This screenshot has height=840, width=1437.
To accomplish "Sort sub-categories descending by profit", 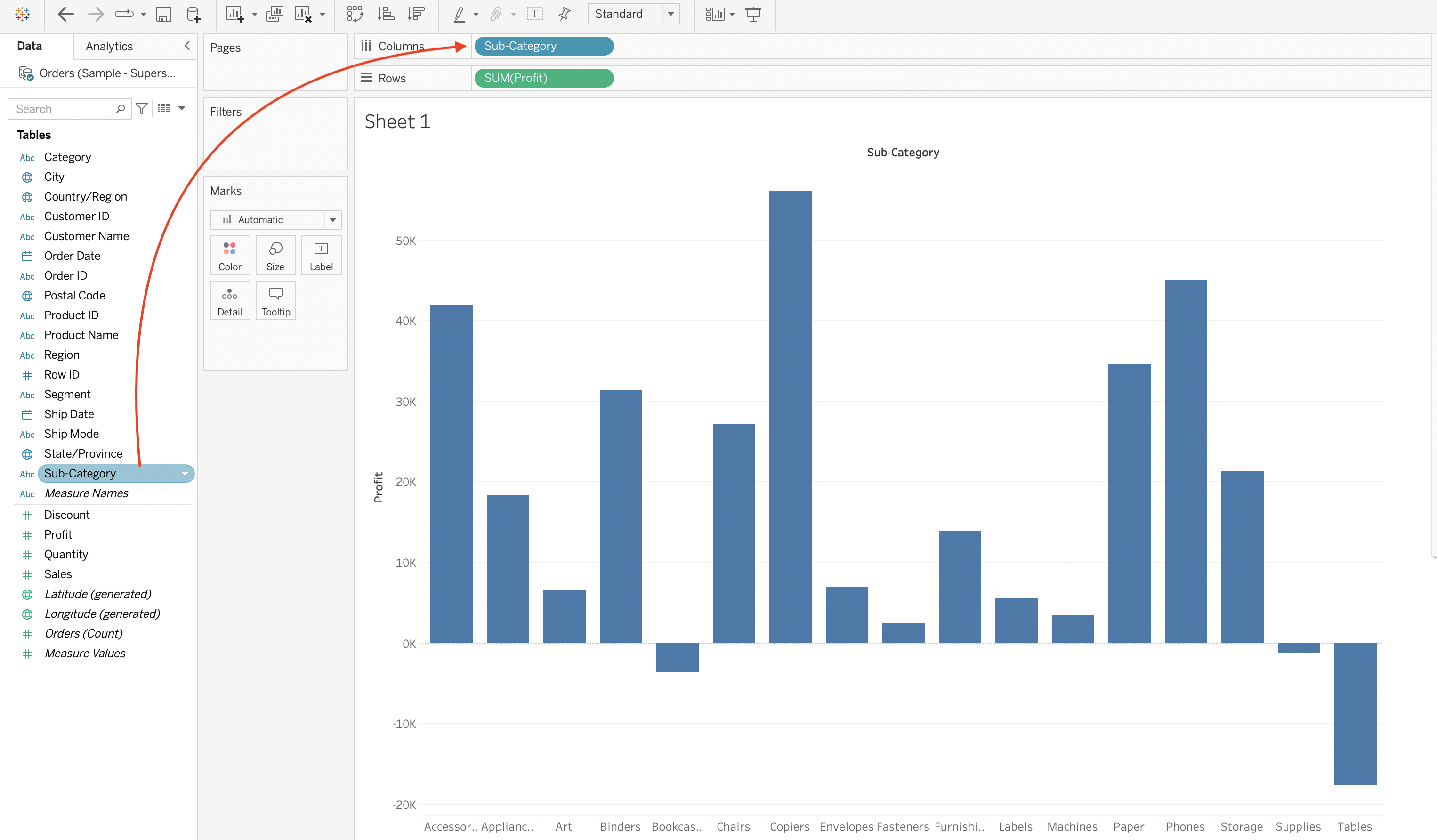I will [x=417, y=14].
